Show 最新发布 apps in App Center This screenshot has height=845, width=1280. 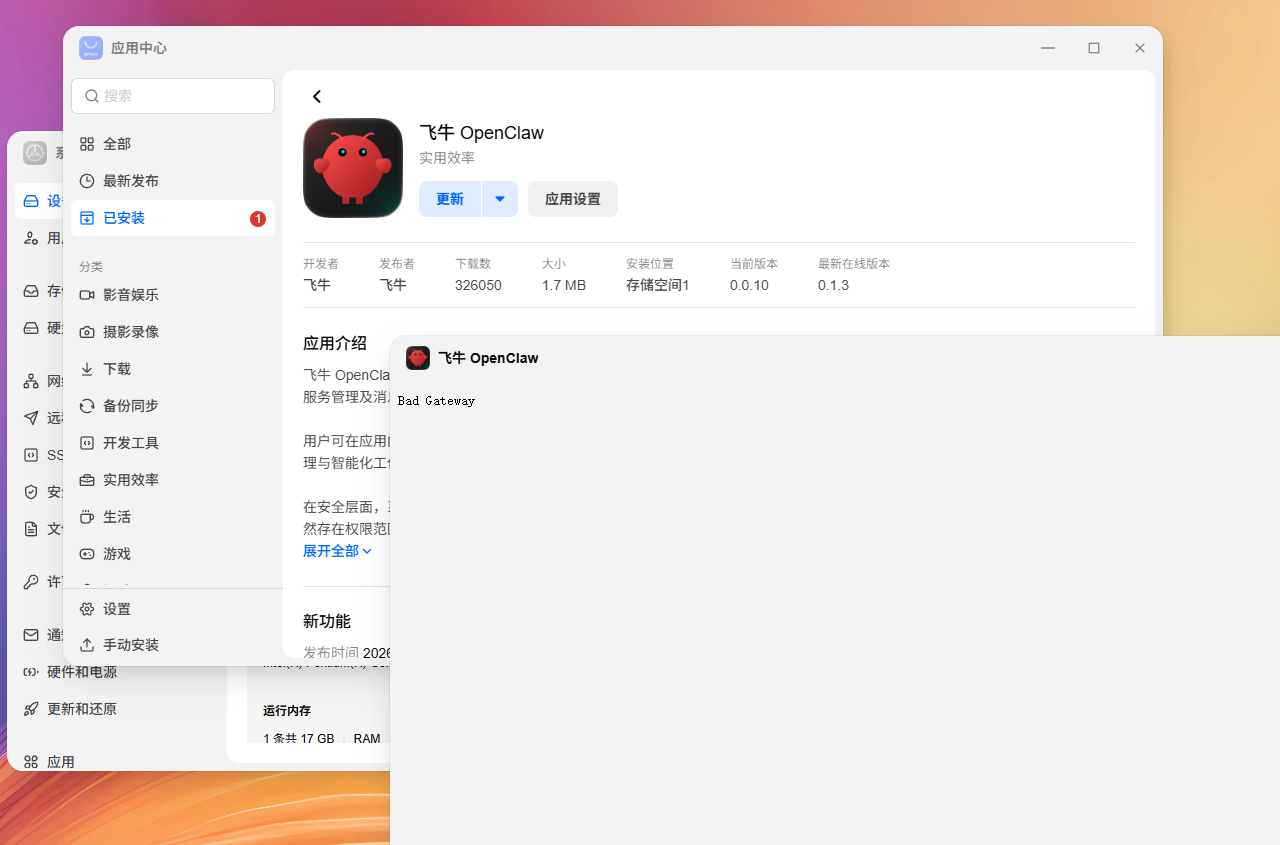(173, 181)
